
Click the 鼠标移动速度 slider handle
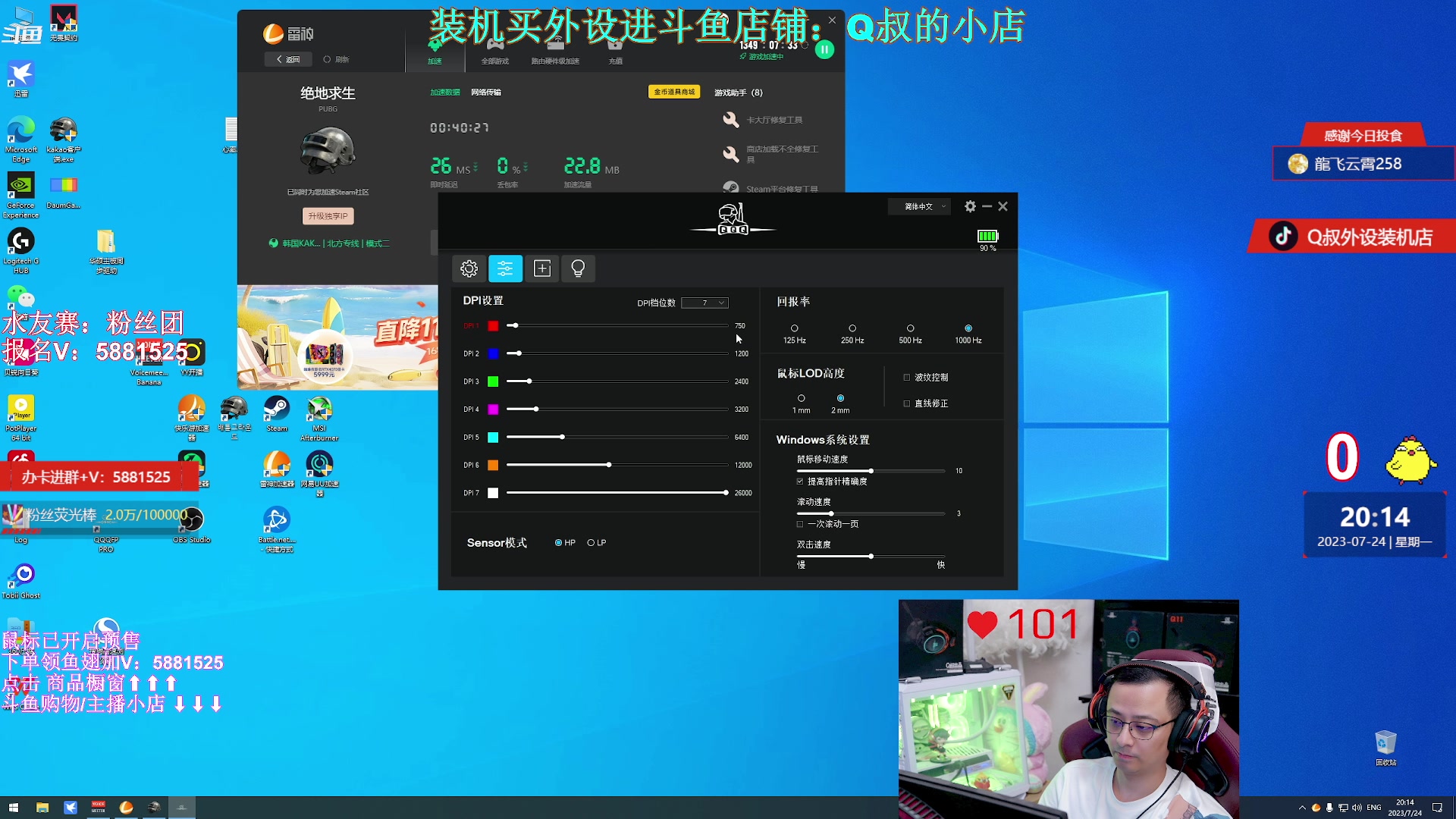coord(871,471)
